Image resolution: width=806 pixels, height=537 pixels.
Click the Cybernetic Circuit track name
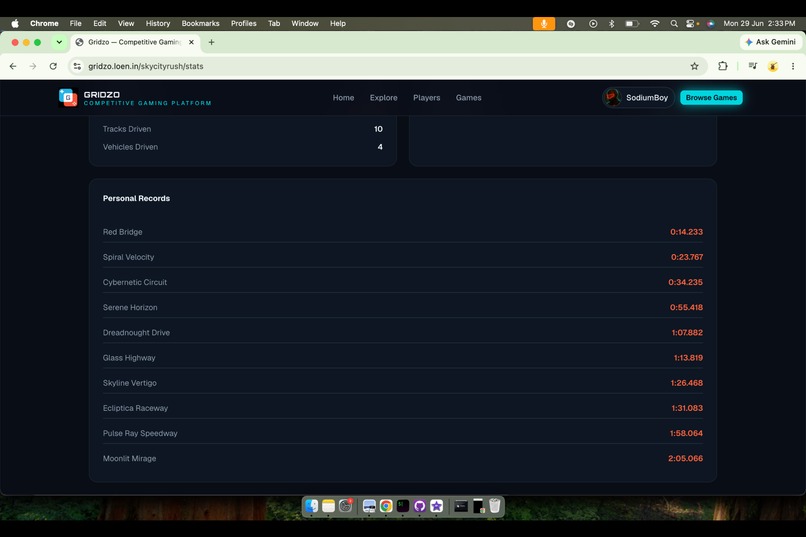pos(135,282)
